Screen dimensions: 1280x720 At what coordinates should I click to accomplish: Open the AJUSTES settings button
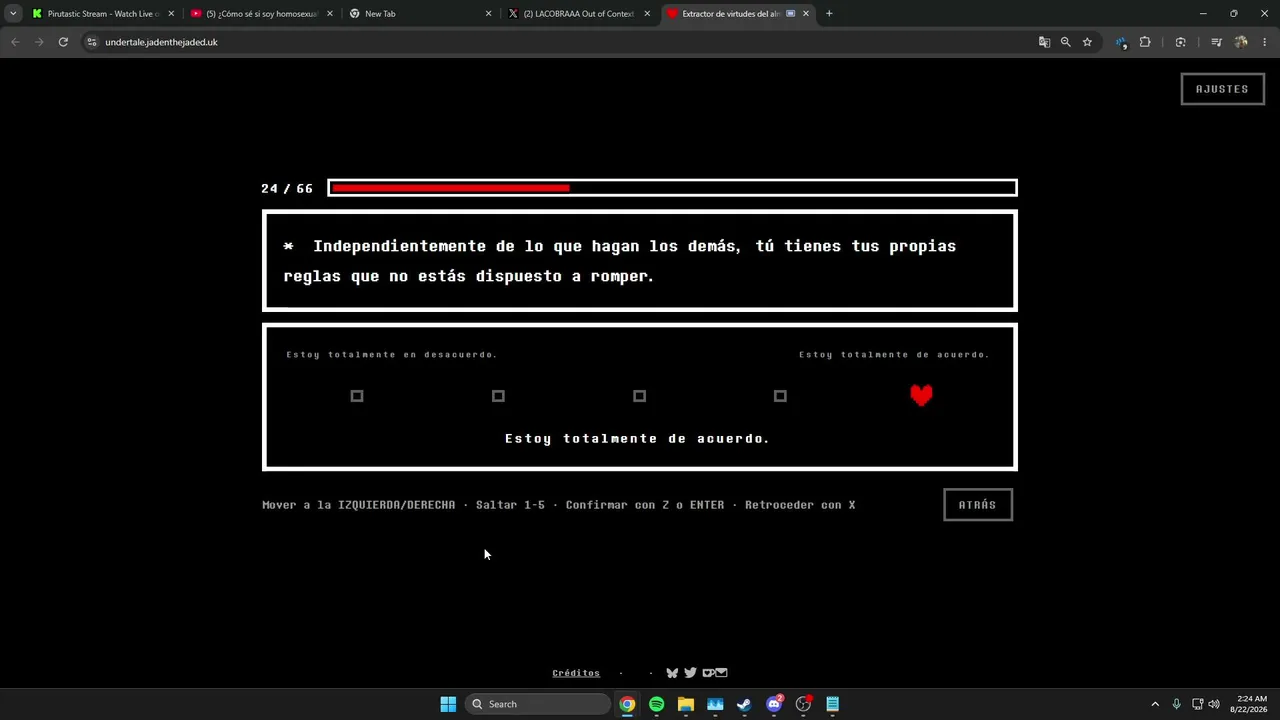pos(1222,89)
